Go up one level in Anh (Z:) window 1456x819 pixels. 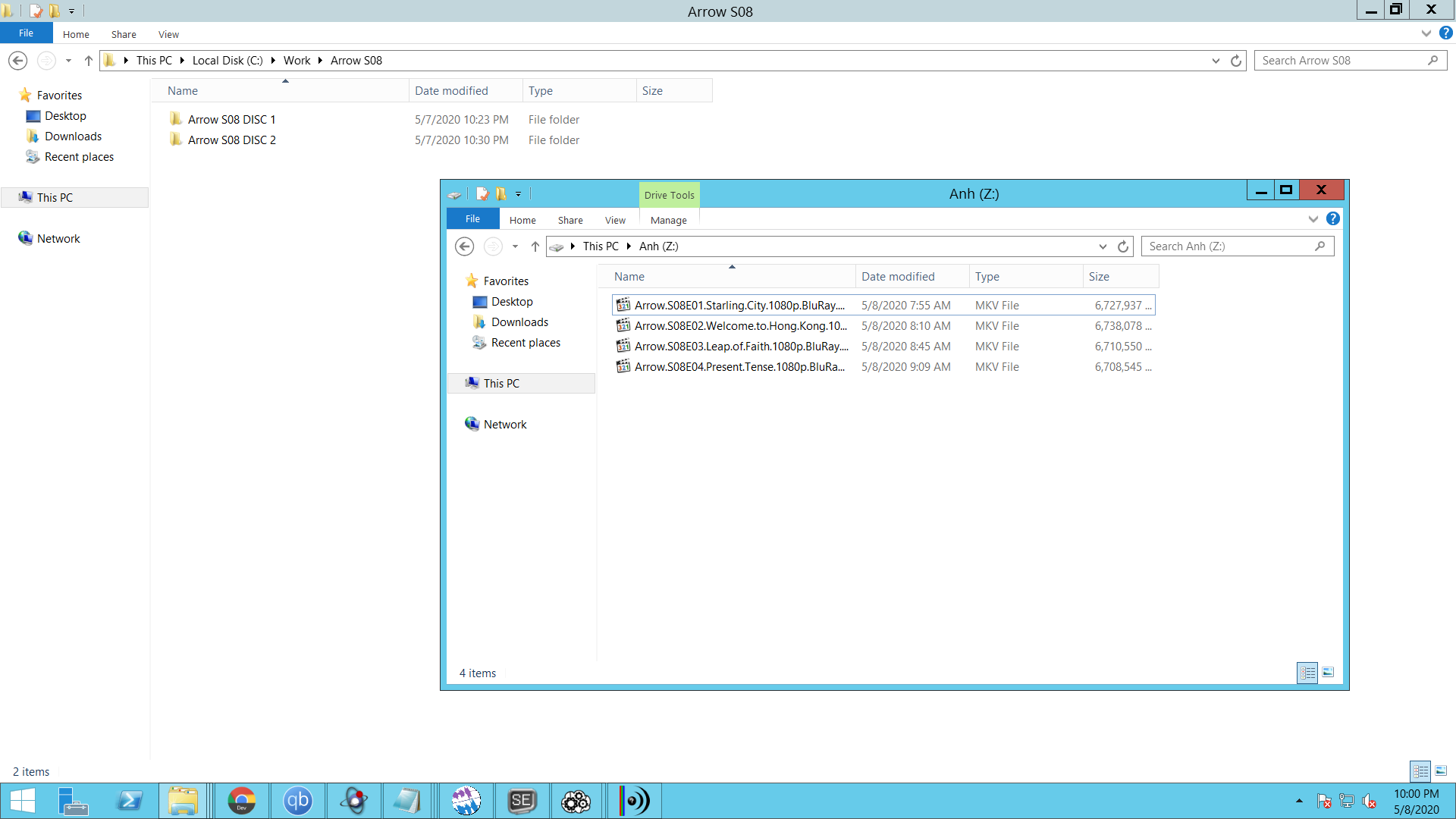pyautogui.click(x=535, y=246)
